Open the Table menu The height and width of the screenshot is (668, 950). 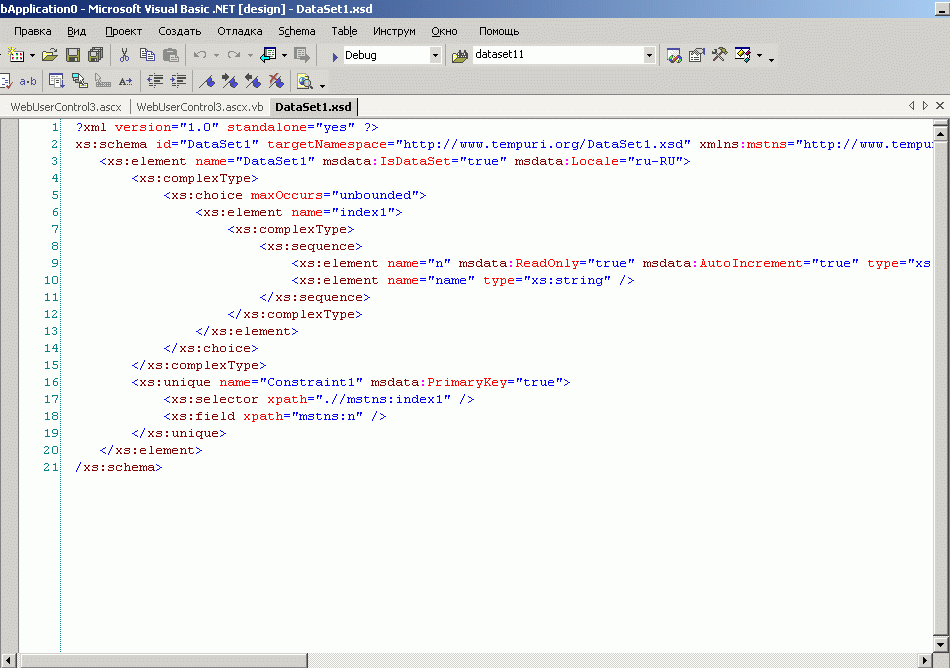[344, 31]
